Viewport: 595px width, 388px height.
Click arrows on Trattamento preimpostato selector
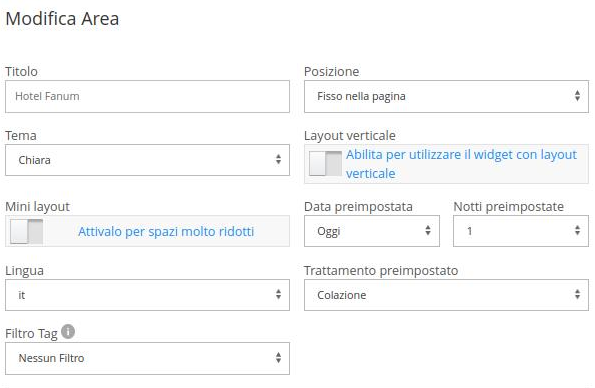[x=577, y=294]
